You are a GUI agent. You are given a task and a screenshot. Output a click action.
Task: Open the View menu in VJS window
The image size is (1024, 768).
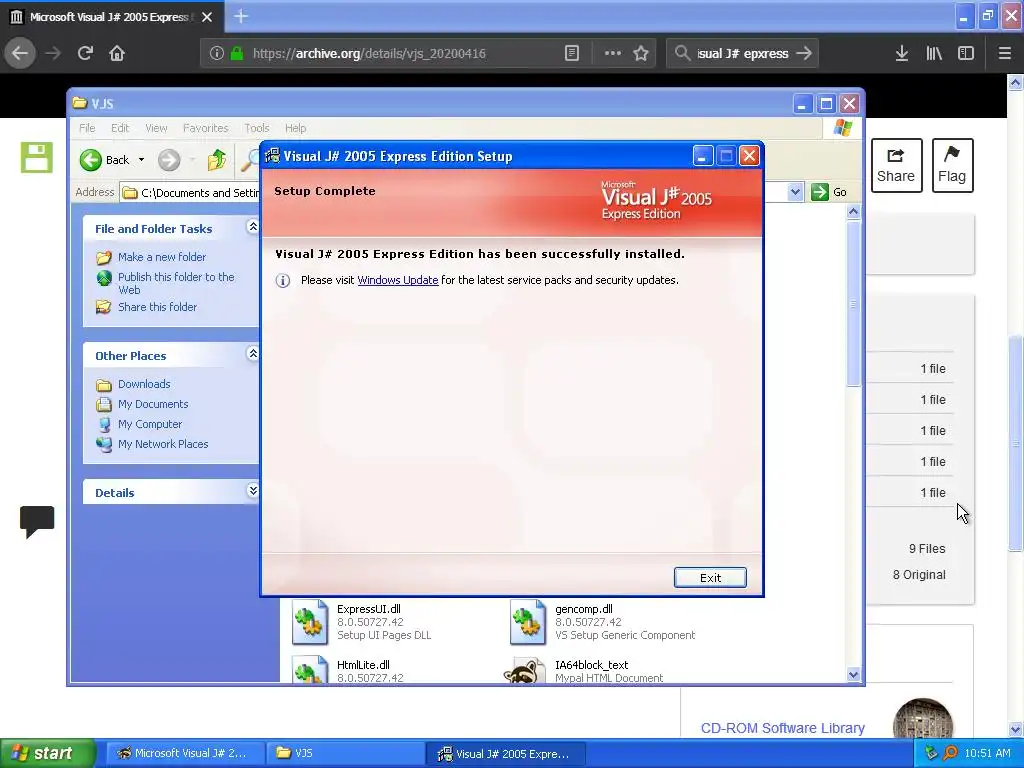[156, 128]
